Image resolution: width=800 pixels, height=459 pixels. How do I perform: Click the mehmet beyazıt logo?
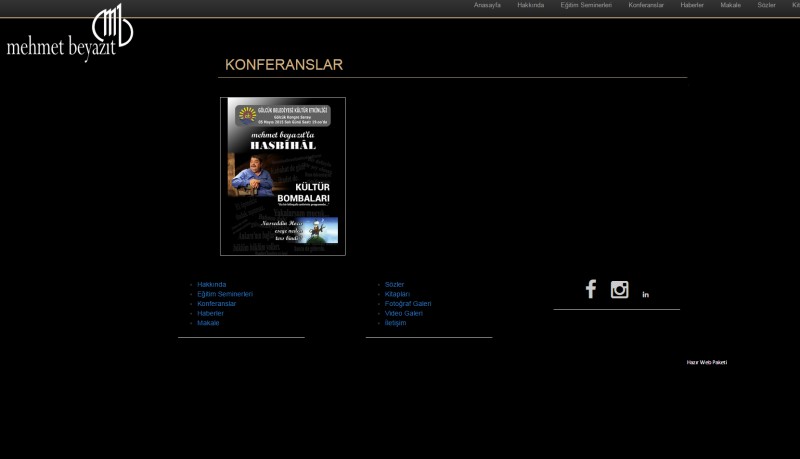click(70, 33)
